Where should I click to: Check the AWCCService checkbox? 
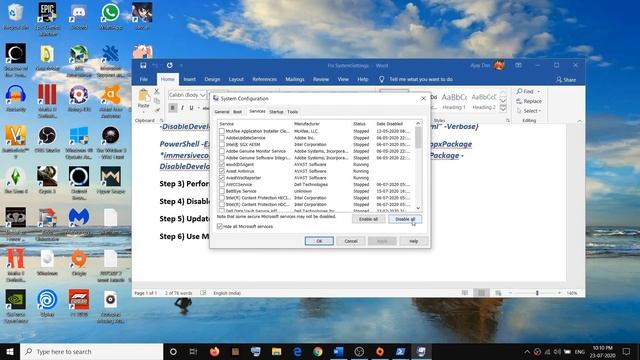[x=222, y=184]
